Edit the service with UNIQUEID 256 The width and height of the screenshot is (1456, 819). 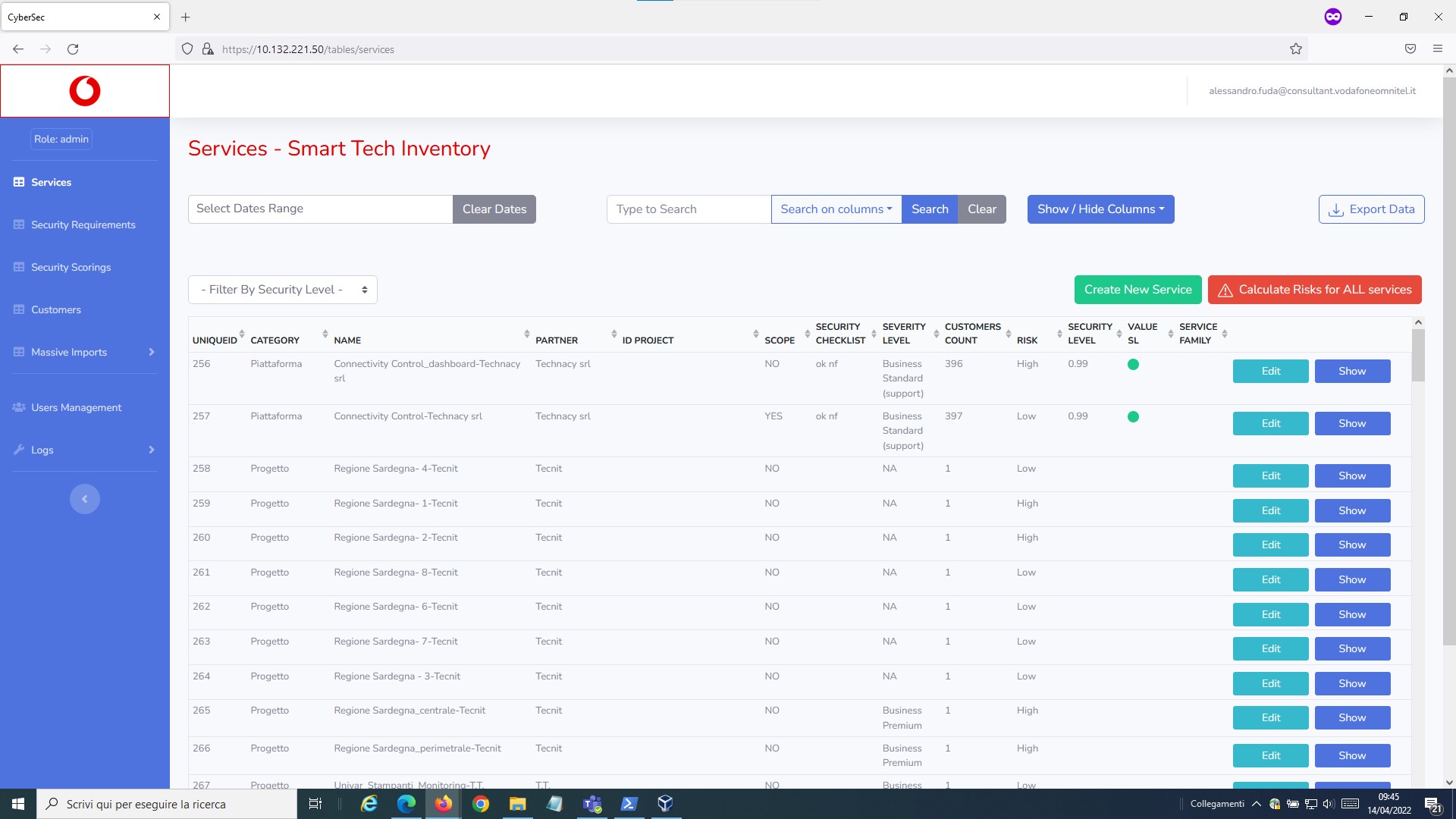pyautogui.click(x=1270, y=371)
